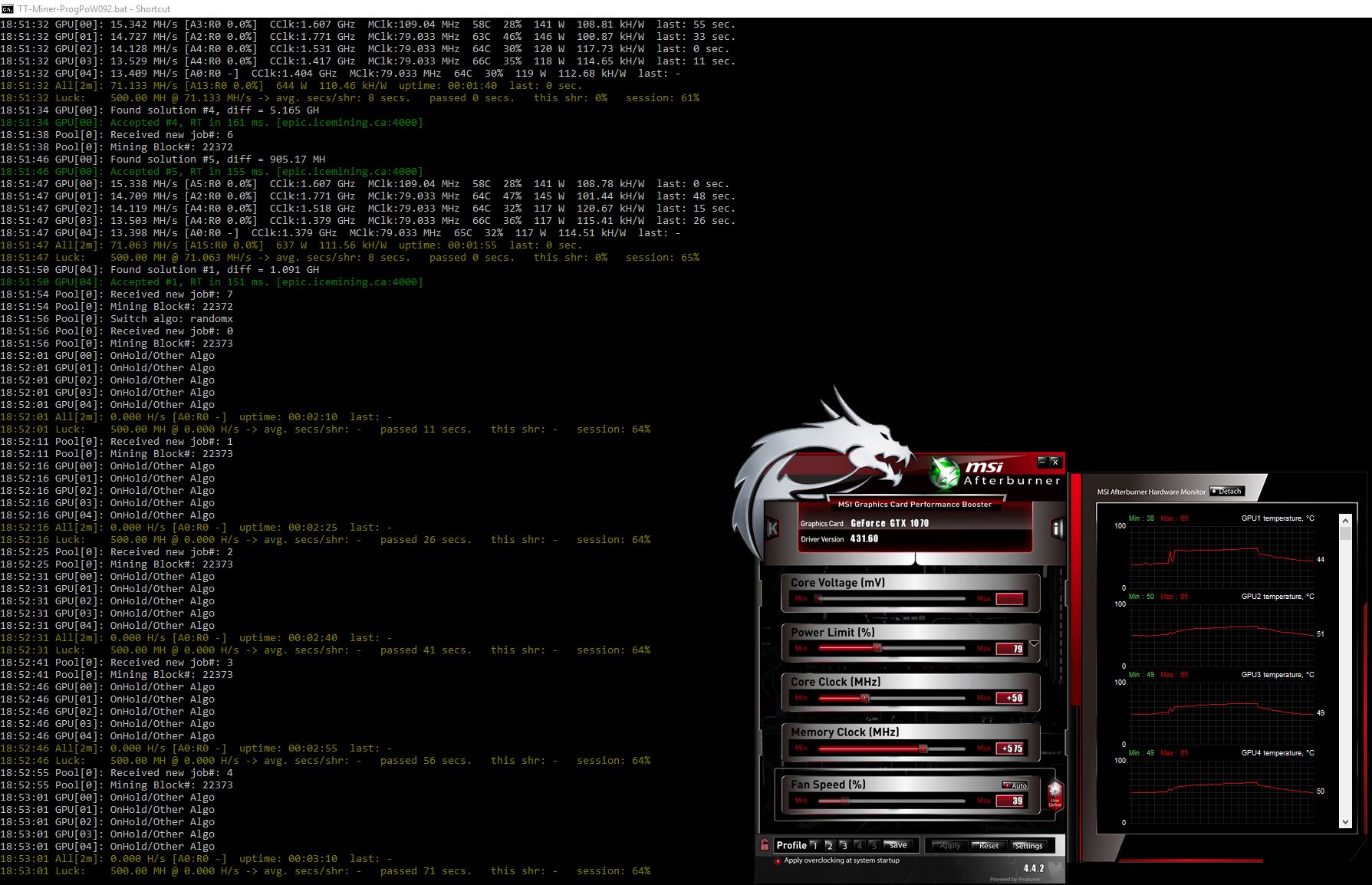Image resolution: width=1372 pixels, height=885 pixels.
Task: Click the 'GeForce GTX 1070' graphics card text
Action: (890, 523)
